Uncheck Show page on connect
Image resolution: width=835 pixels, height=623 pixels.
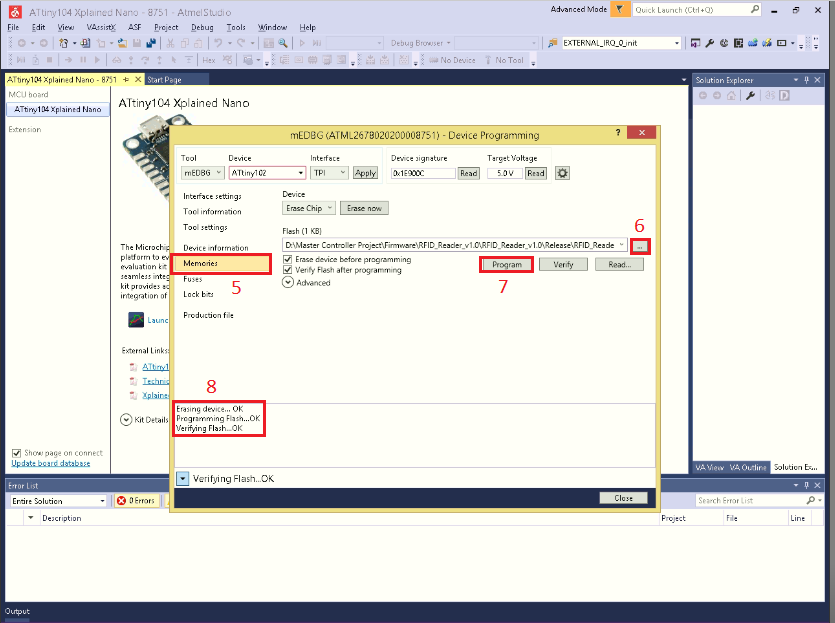click(16, 453)
